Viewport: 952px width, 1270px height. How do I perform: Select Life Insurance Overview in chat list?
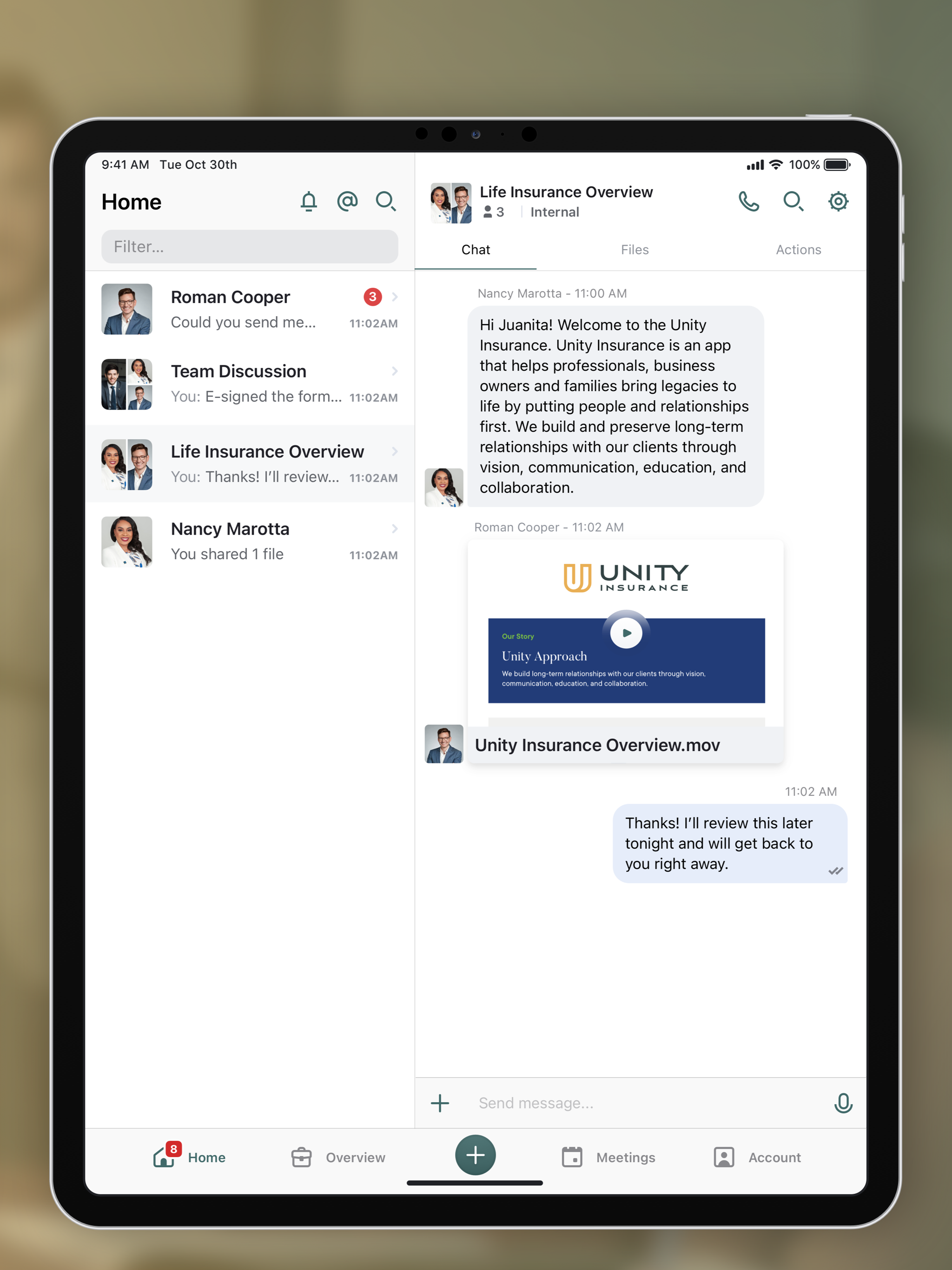(x=250, y=464)
